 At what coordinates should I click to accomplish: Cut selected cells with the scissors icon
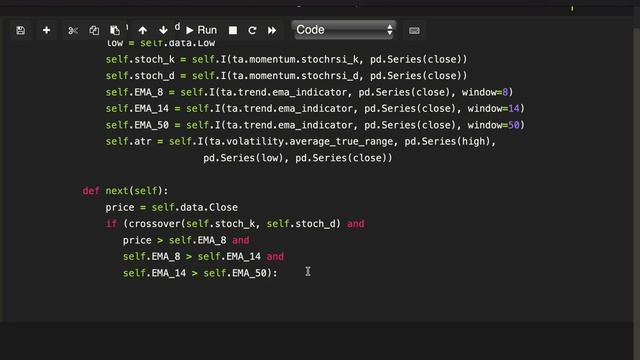(x=73, y=30)
